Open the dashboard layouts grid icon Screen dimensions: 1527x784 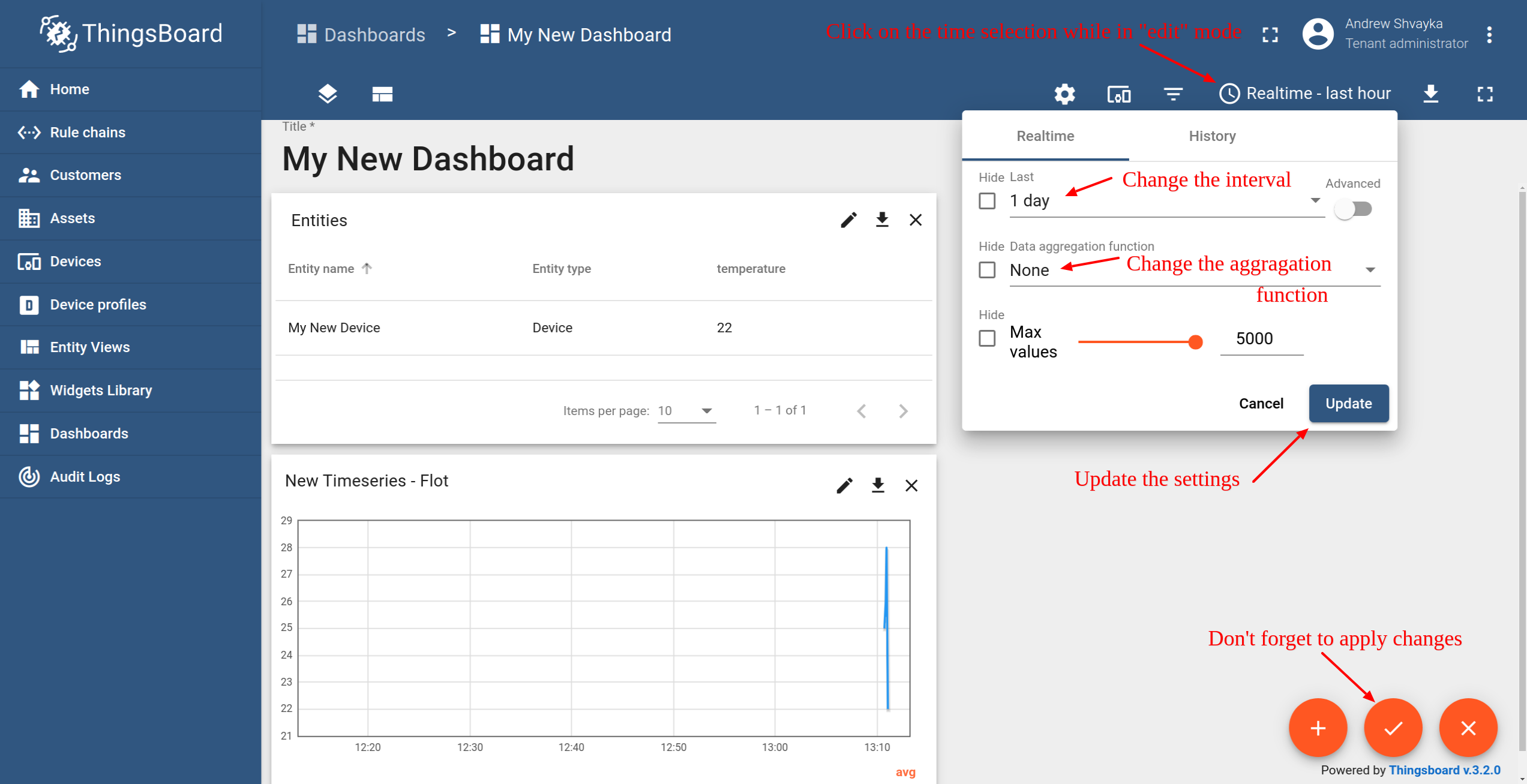pyautogui.click(x=382, y=94)
